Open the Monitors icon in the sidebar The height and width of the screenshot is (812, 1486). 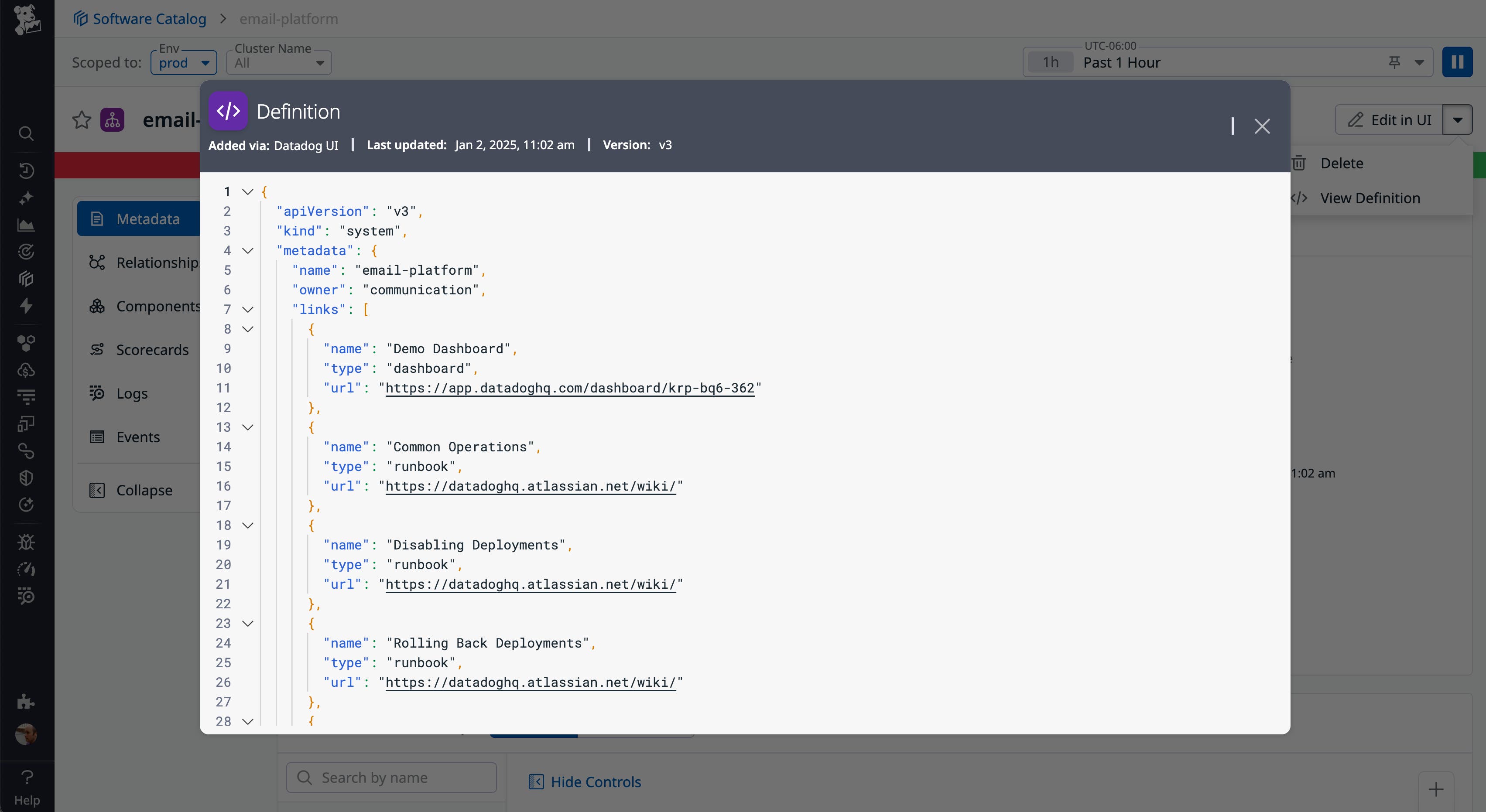[27, 252]
